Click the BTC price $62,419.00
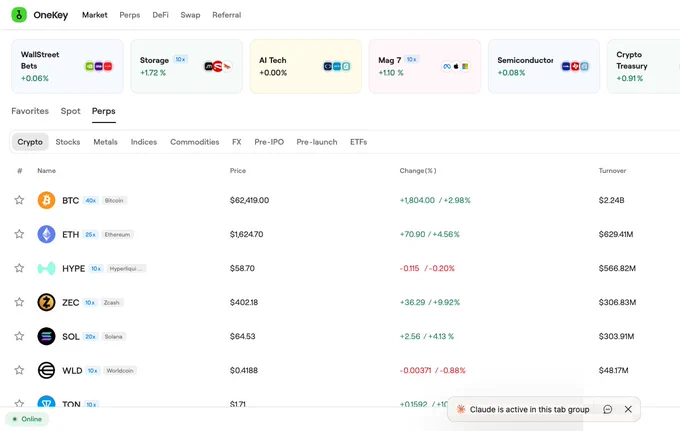 (x=249, y=200)
